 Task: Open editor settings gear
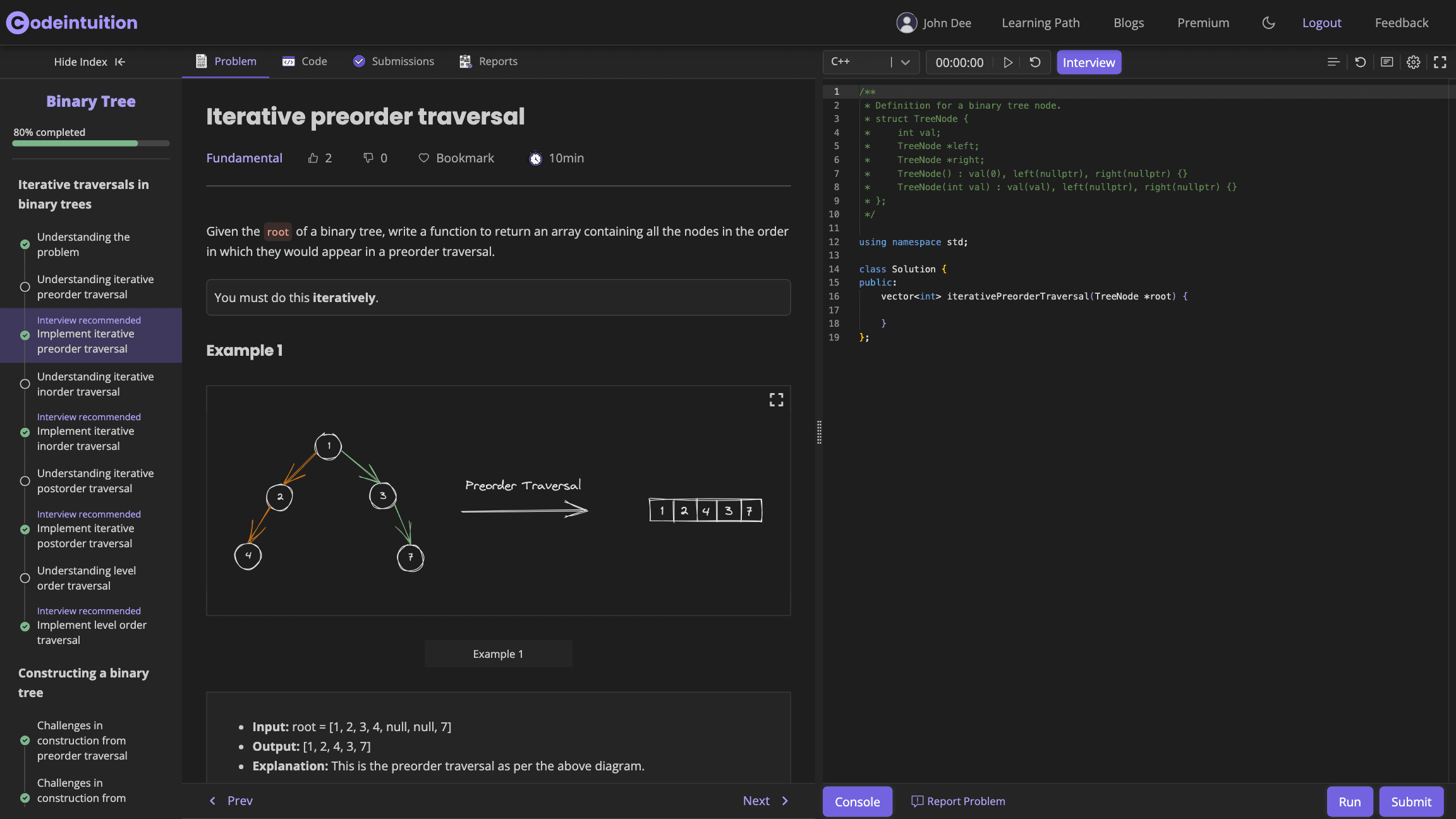1413,62
